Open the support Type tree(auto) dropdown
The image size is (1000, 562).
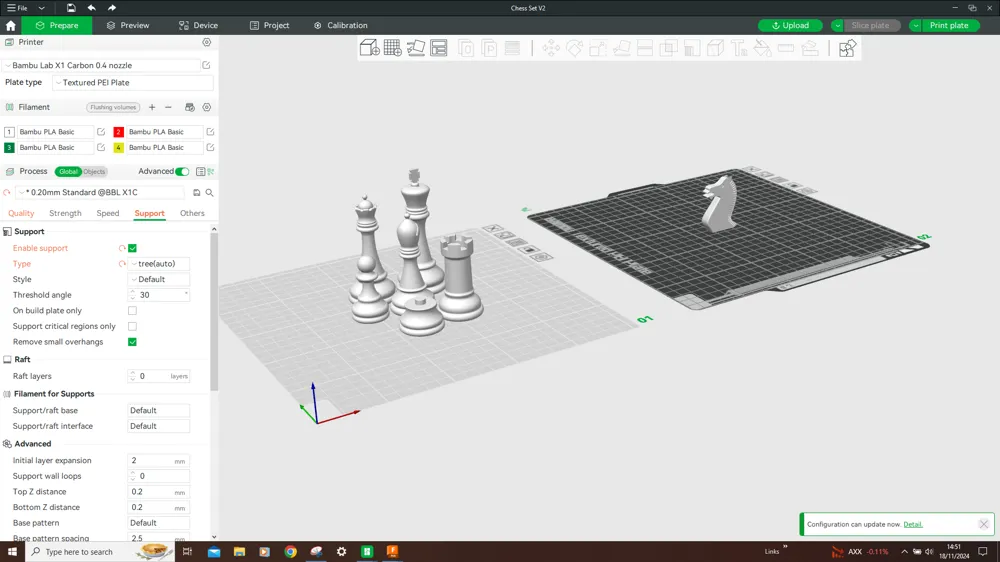[159, 263]
